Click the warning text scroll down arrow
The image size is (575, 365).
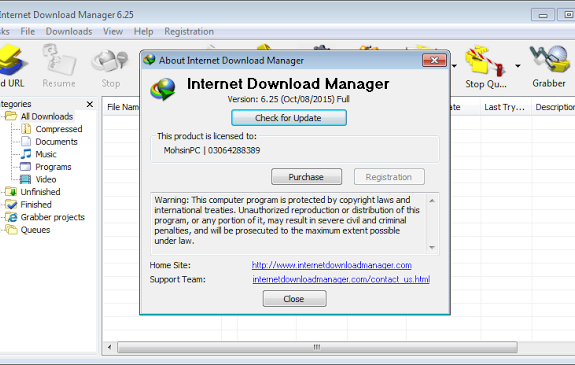tap(432, 247)
